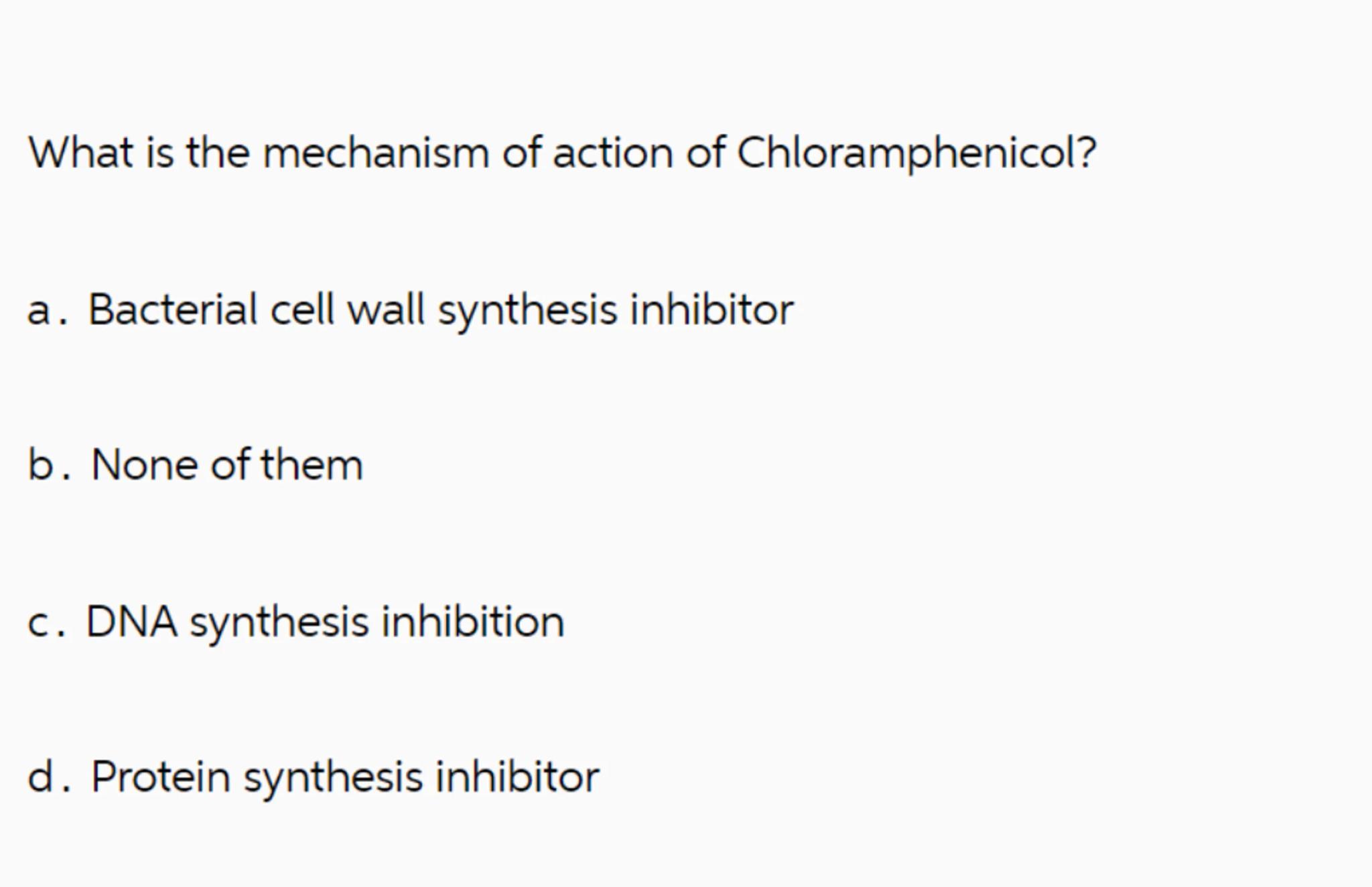Screen dimensions: 1372x887
Task: Click 'inhibitor' at end of option a
Action: [711, 310]
